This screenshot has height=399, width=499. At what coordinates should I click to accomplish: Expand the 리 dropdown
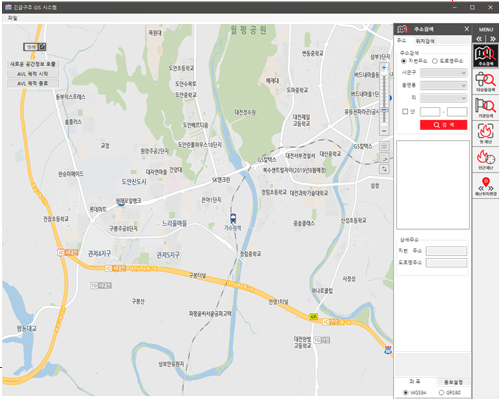[443, 98]
